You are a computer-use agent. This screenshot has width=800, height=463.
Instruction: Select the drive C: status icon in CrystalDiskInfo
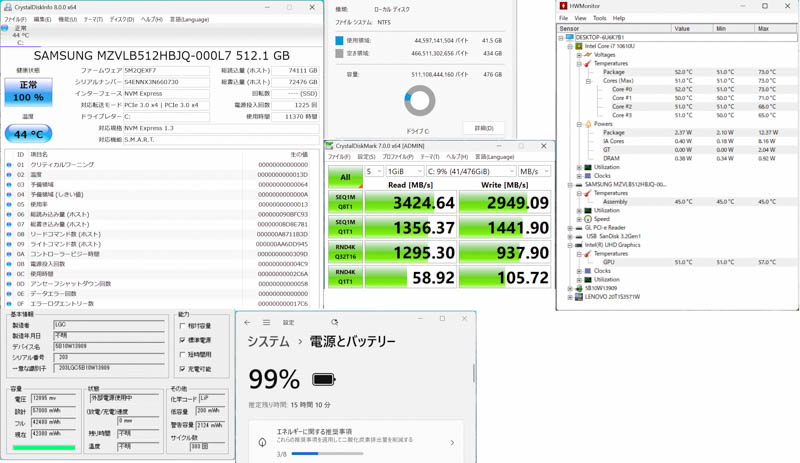point(5,28)
